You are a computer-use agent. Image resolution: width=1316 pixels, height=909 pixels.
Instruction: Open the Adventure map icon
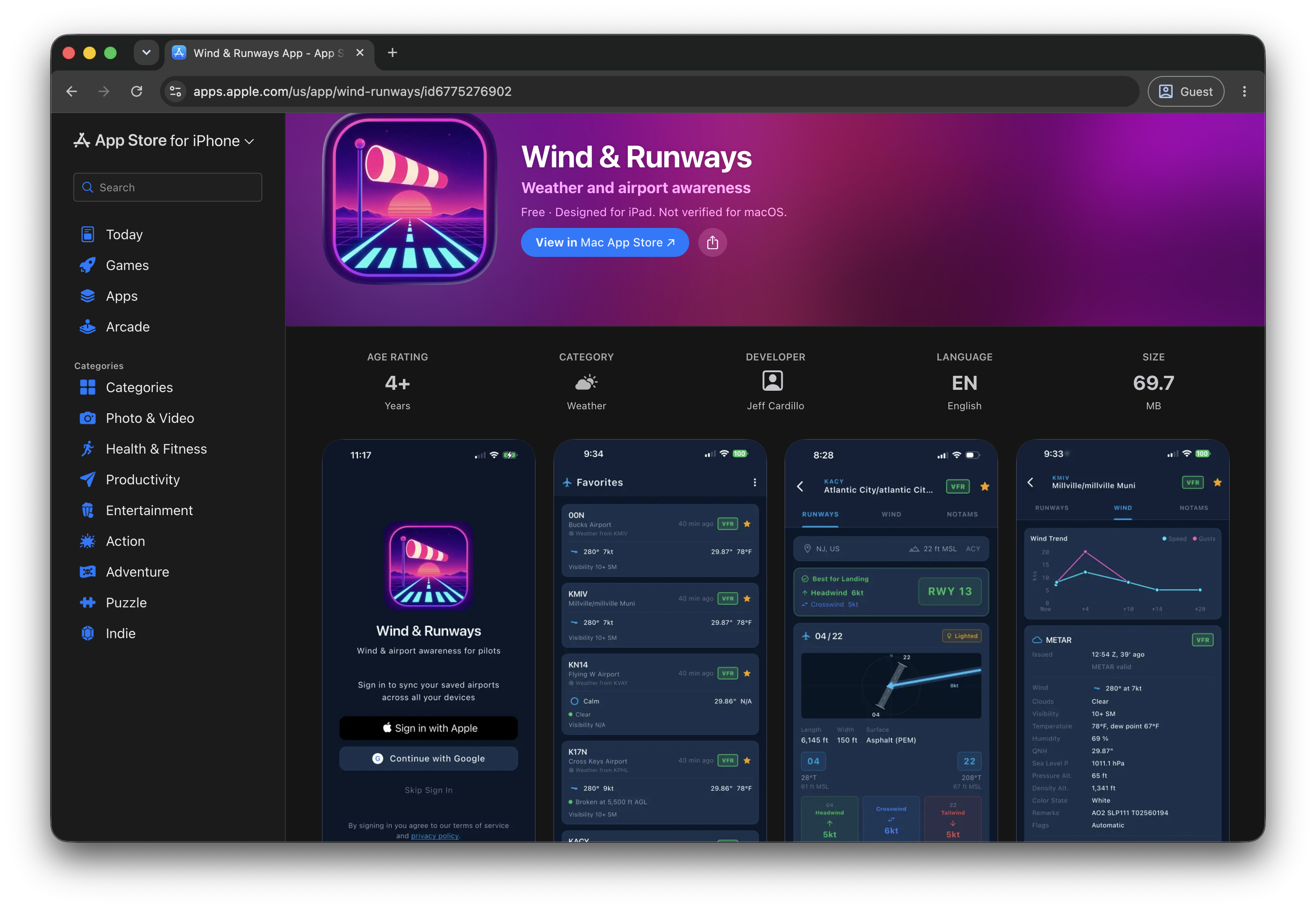pyautogui.click(x=87, y=571)
